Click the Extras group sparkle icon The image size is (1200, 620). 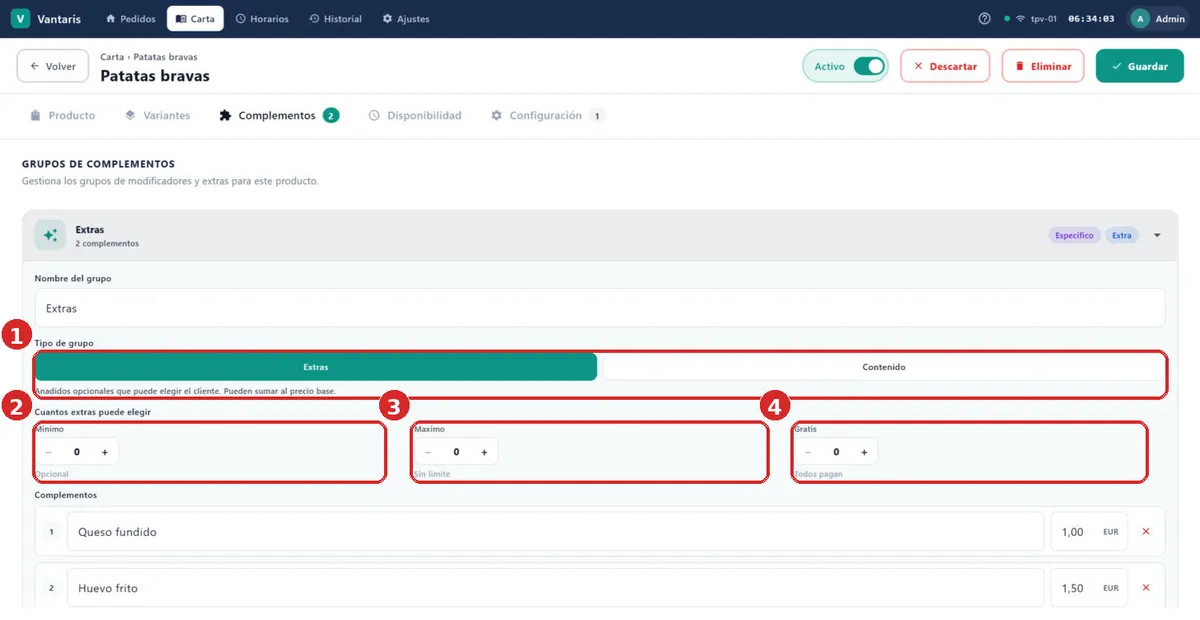coord(50,235)
